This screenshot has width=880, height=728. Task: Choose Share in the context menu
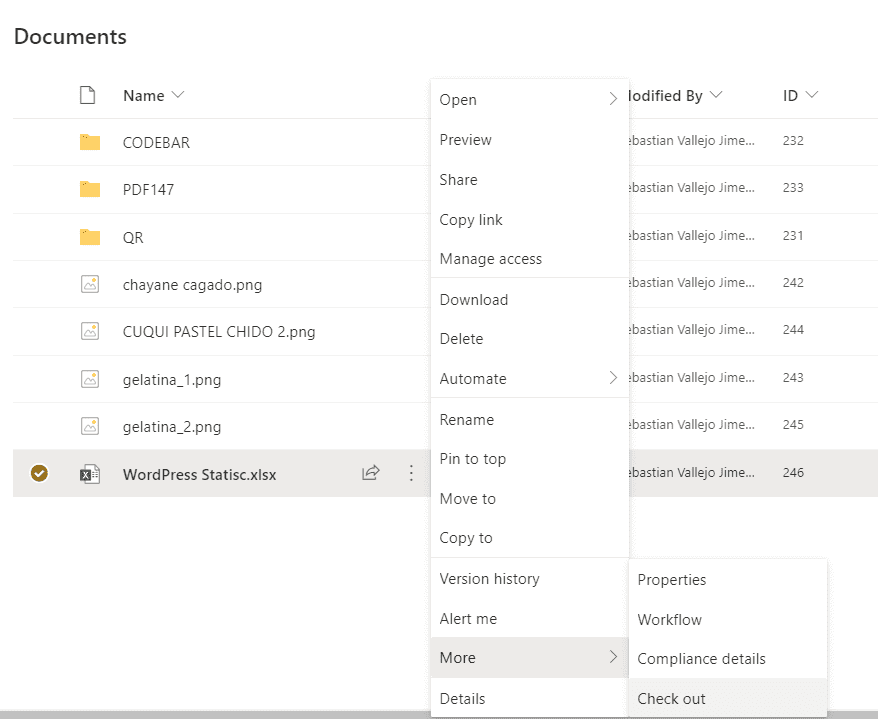(x=530, y=180)
